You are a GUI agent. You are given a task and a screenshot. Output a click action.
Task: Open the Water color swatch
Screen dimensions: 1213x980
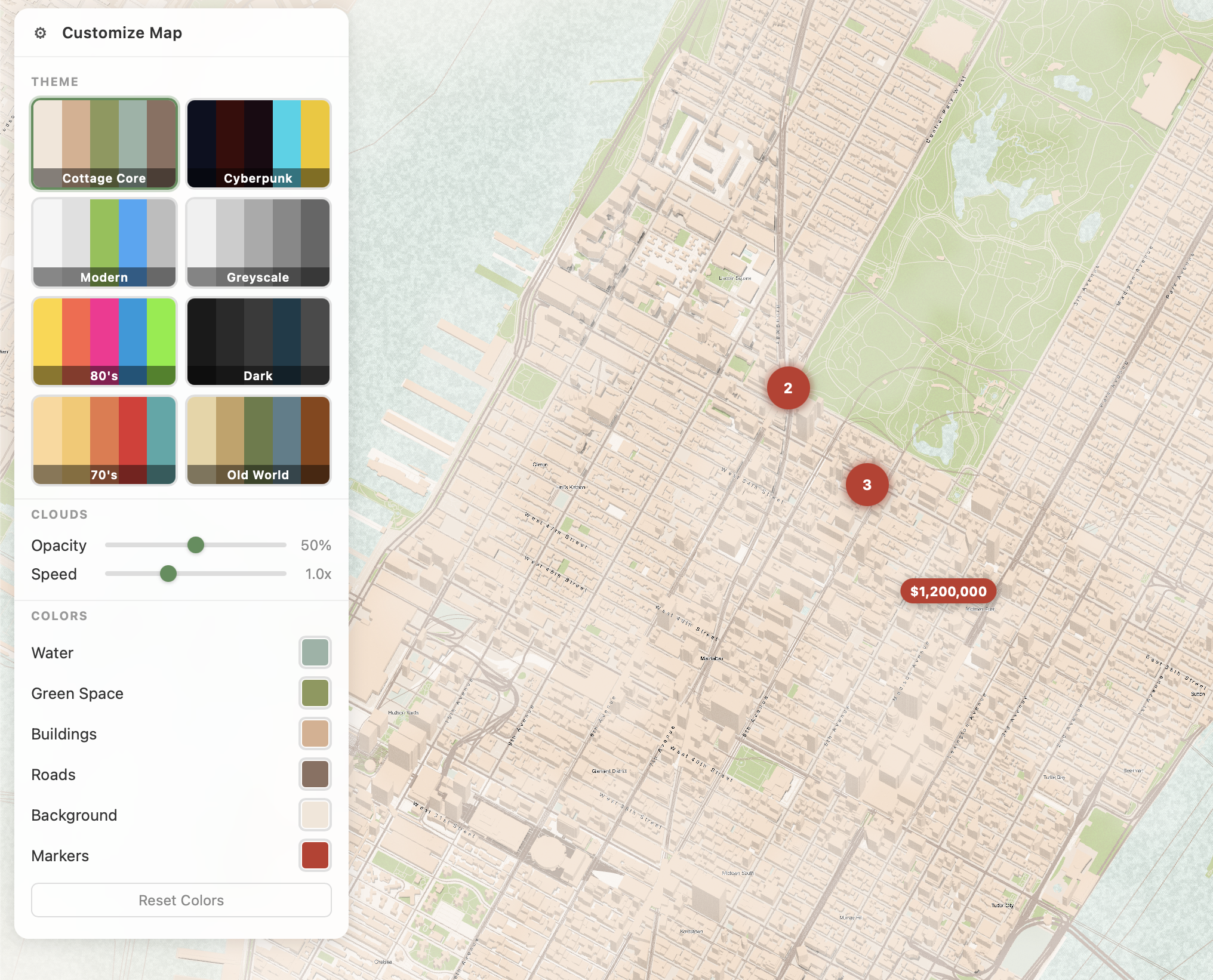(x=315, y=652)
